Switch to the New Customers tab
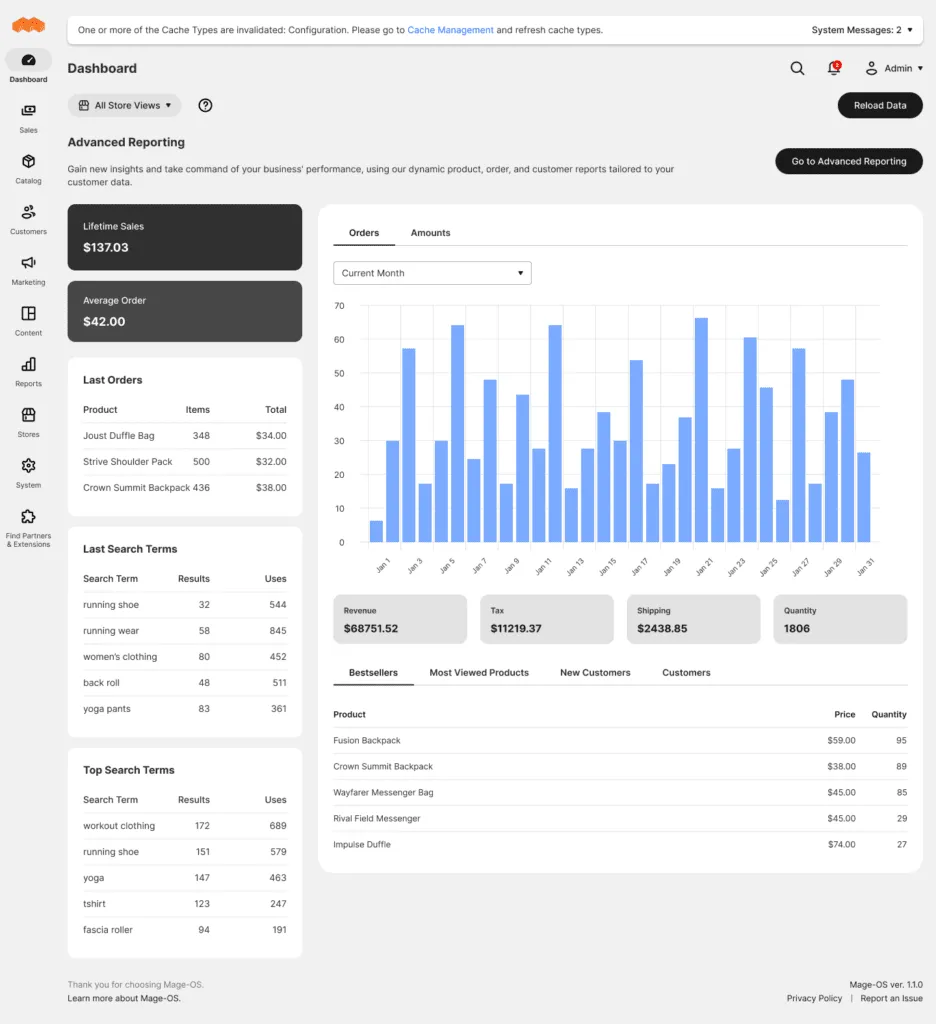The width and height of the screenshot is (936, 1024). click(x=595, y=673)
